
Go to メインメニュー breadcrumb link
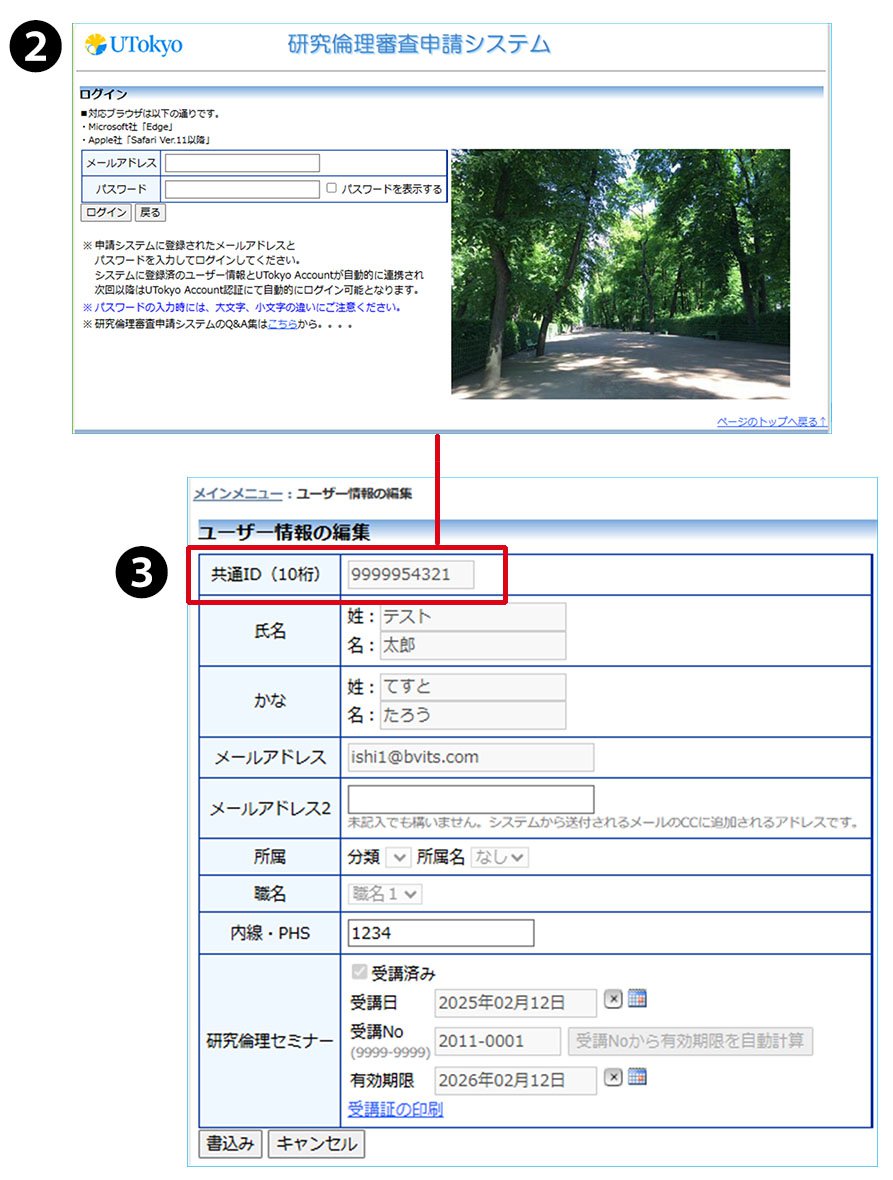click(238, 494)
